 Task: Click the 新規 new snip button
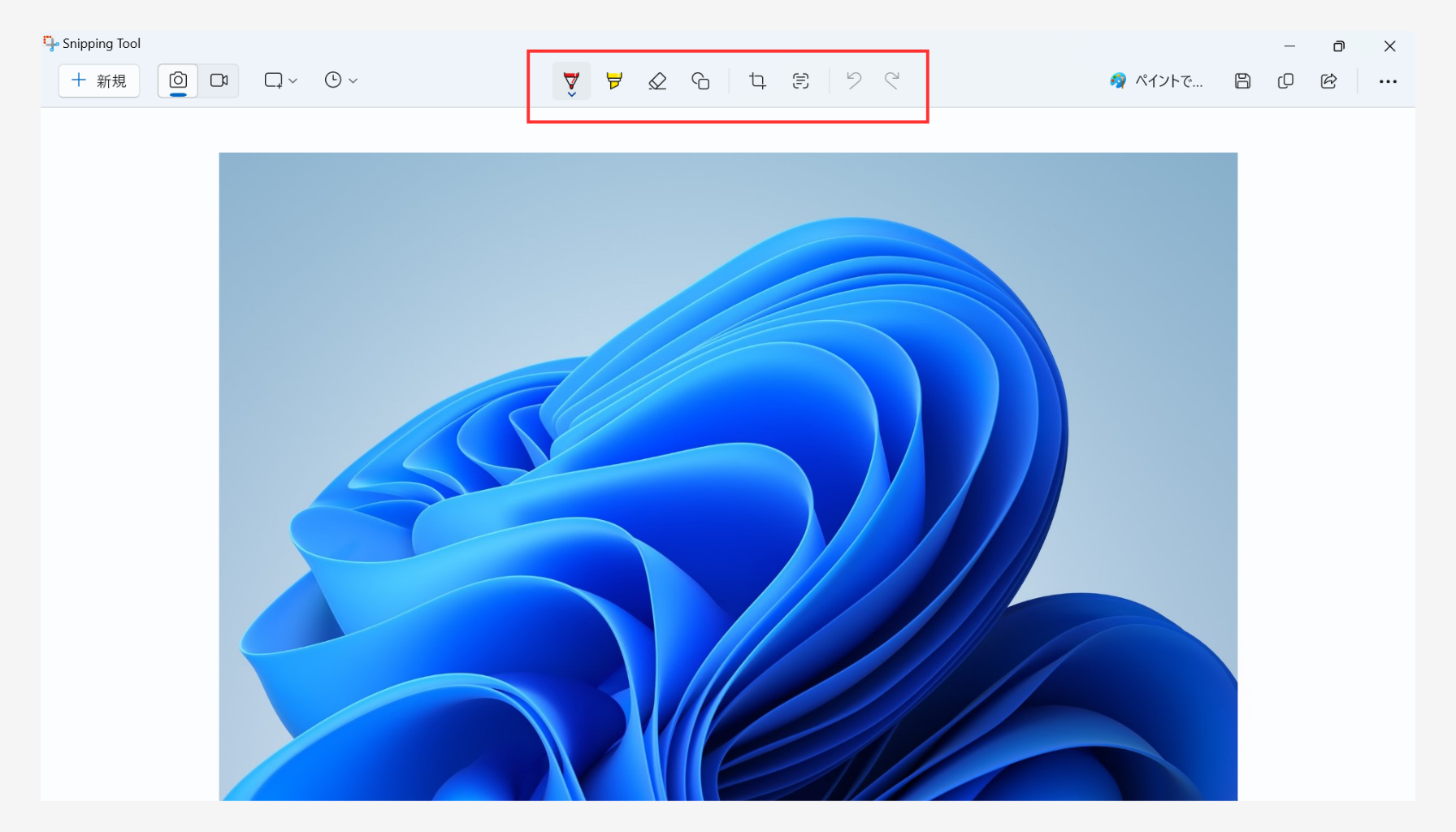(x=99, y=80)
